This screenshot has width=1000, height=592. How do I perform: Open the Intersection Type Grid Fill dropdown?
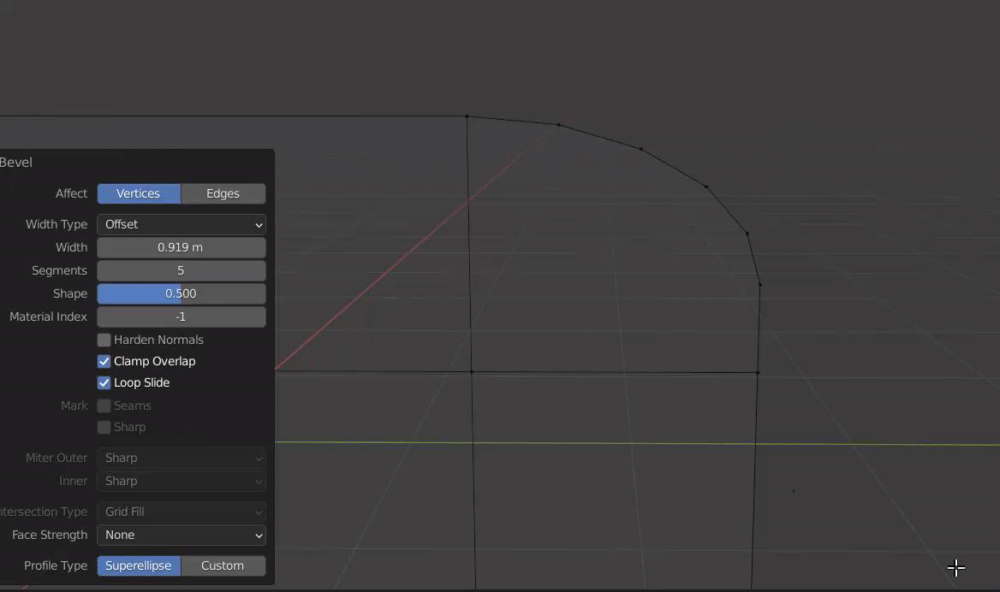(181, 512)
